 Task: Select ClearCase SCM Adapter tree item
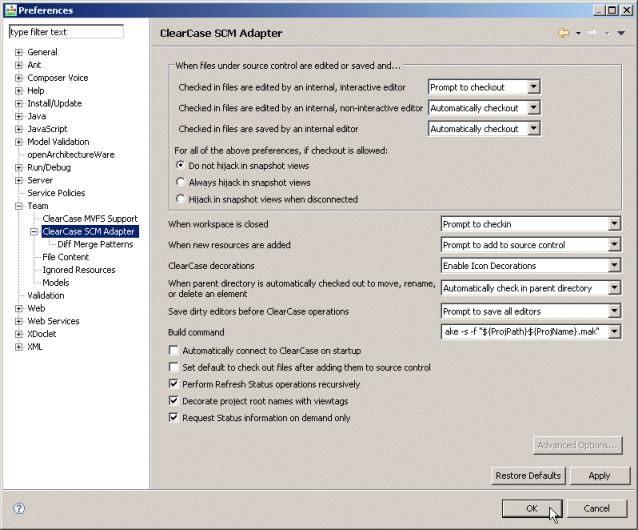90,231
